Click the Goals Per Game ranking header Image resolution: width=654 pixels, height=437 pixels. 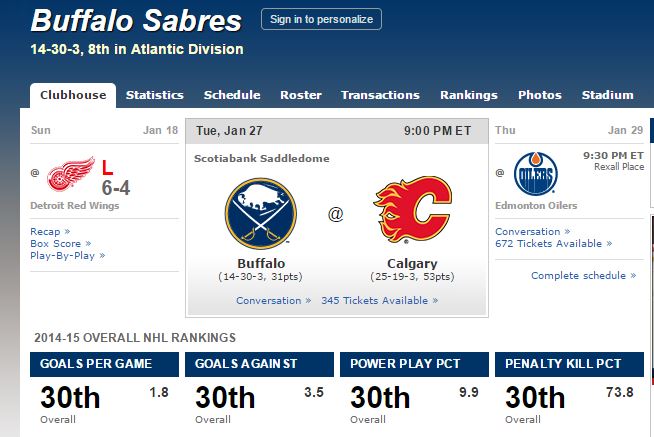[104, 364]
